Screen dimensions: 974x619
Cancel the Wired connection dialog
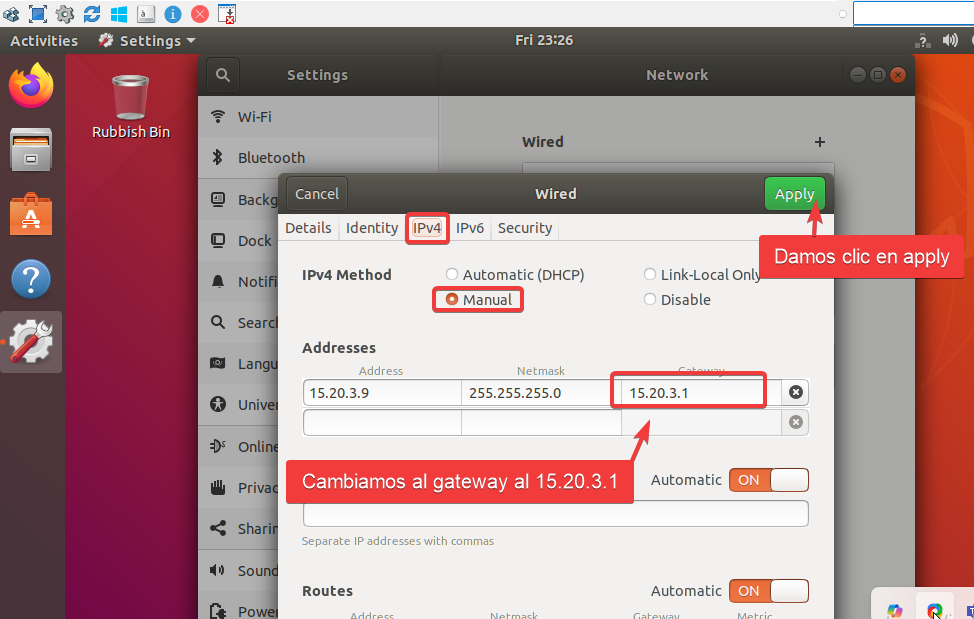(316, 194)
